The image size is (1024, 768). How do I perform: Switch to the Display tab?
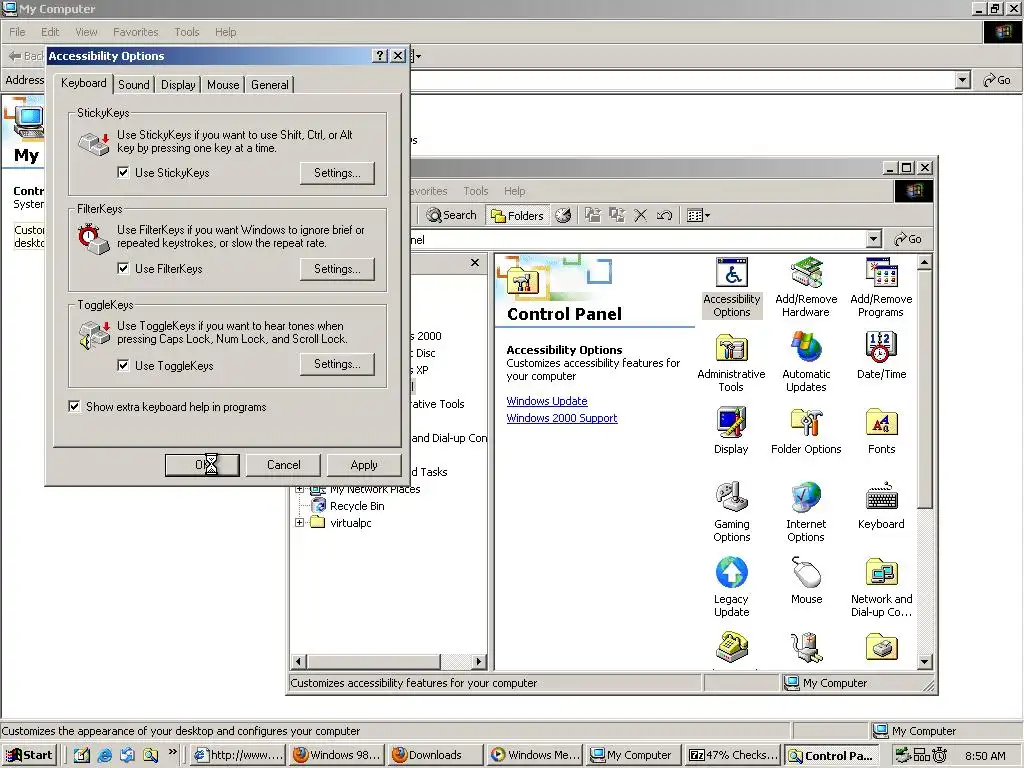[178, 85]
